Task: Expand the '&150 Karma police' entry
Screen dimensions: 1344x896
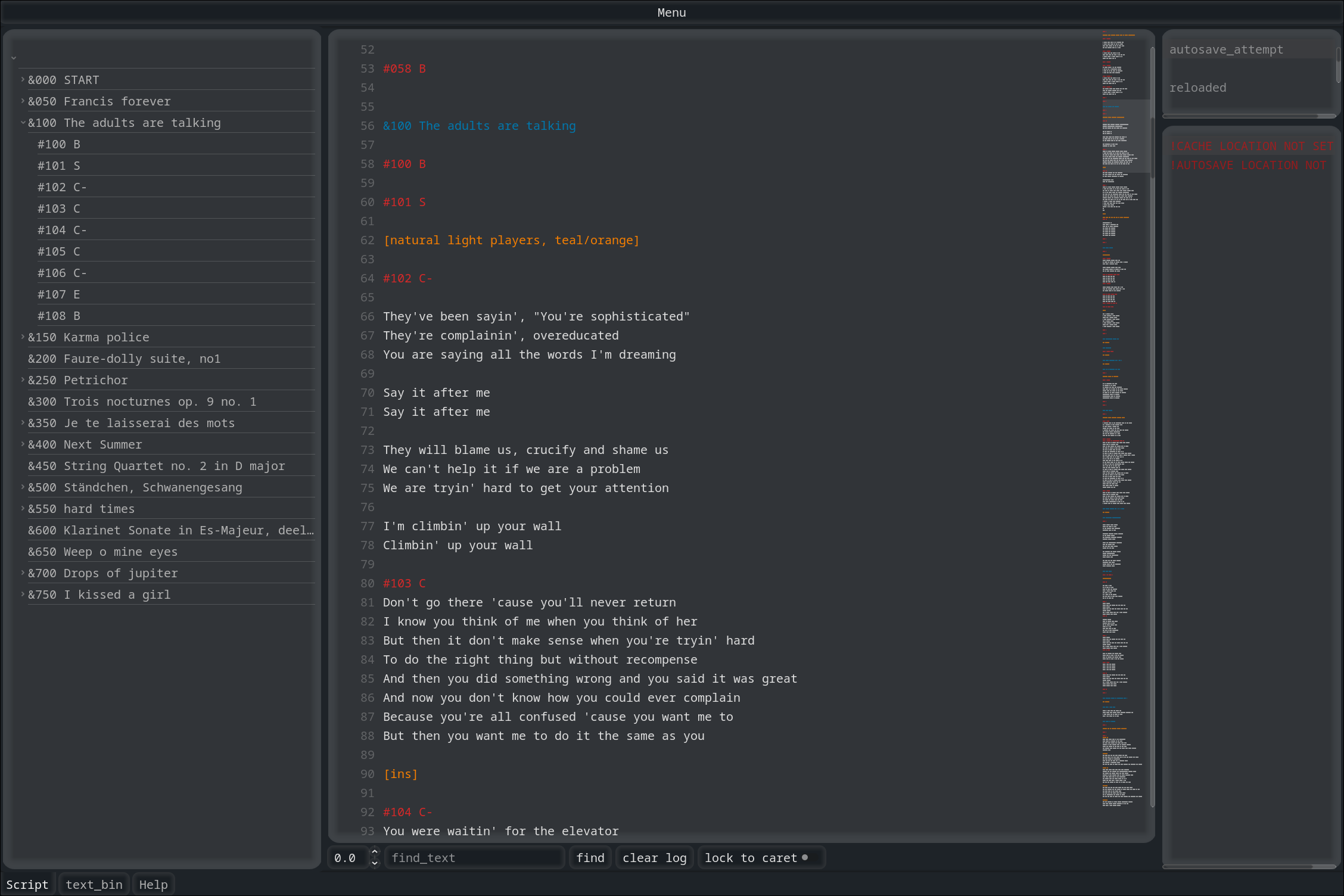Action: pyautogui.click(x=22, y=337)
